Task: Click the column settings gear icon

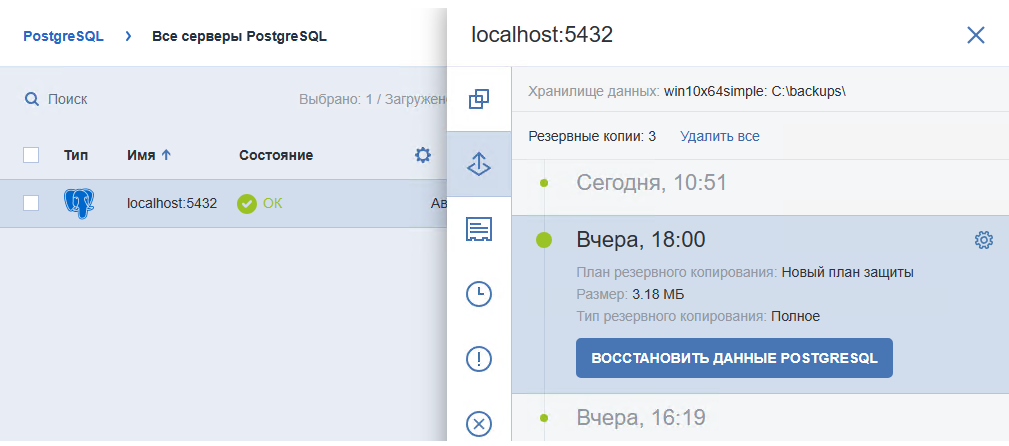Action: [423, 155]
